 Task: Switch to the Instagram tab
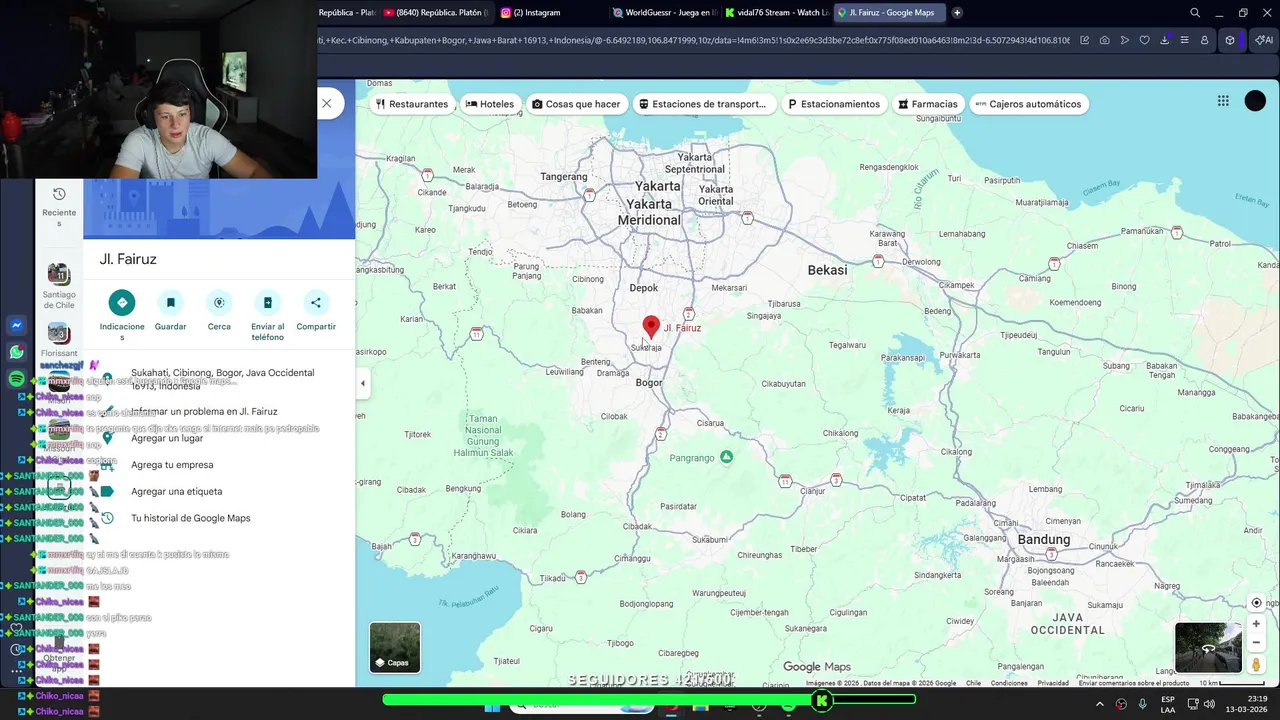point(541,13)
